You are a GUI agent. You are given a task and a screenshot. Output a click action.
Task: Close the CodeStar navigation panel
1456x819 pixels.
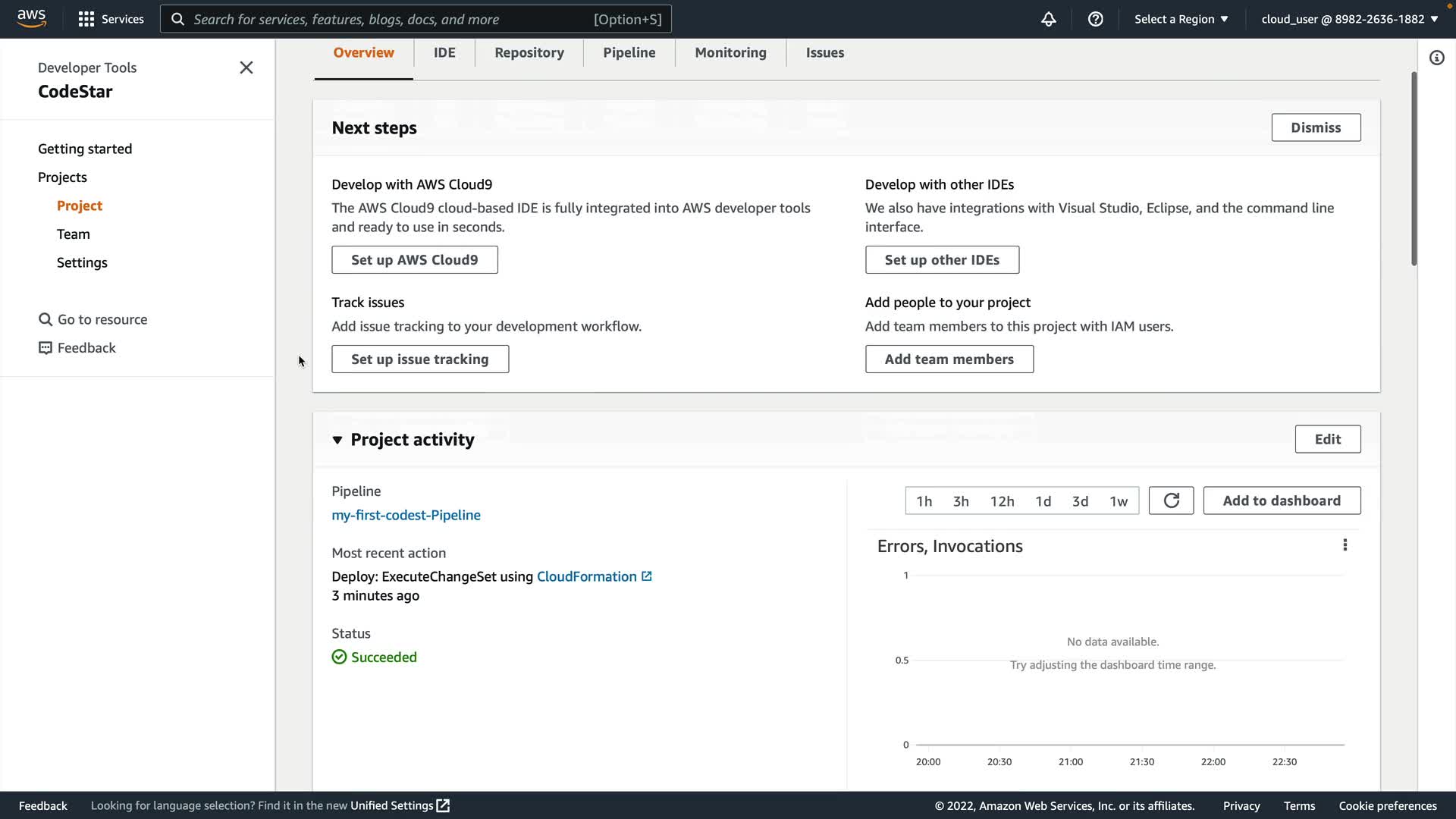[246, 67]
